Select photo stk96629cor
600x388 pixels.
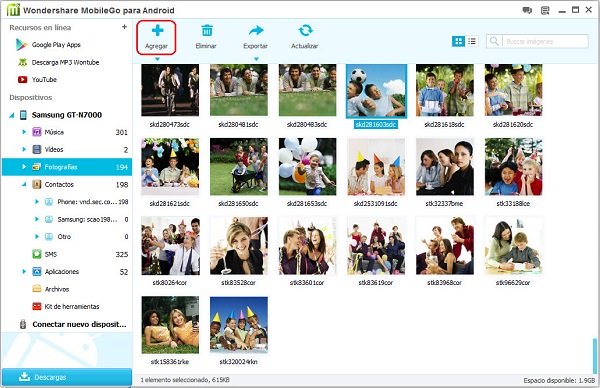(513, 246)
